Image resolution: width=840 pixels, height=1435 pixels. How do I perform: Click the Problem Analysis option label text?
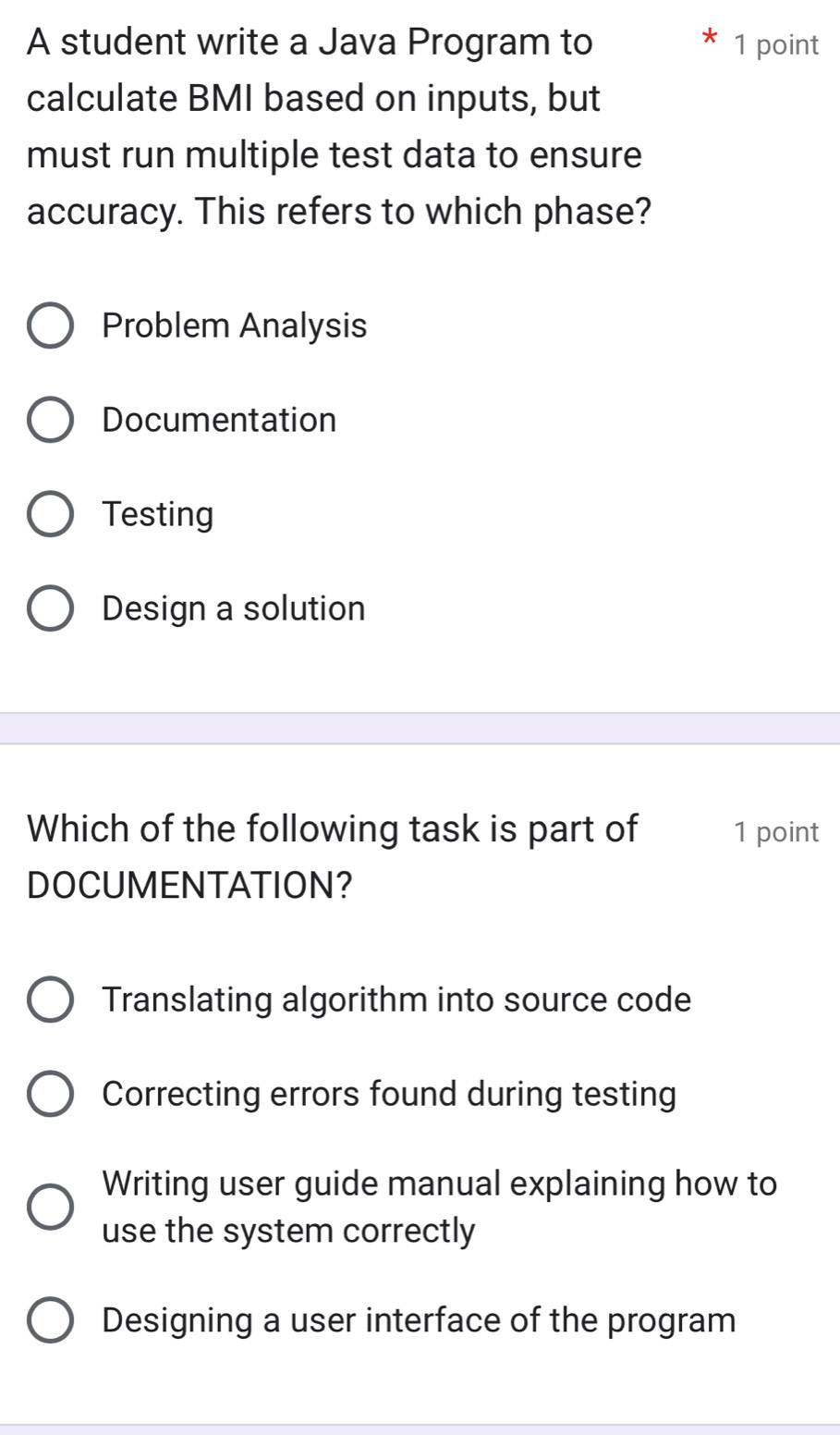click(x=235, y=325)
